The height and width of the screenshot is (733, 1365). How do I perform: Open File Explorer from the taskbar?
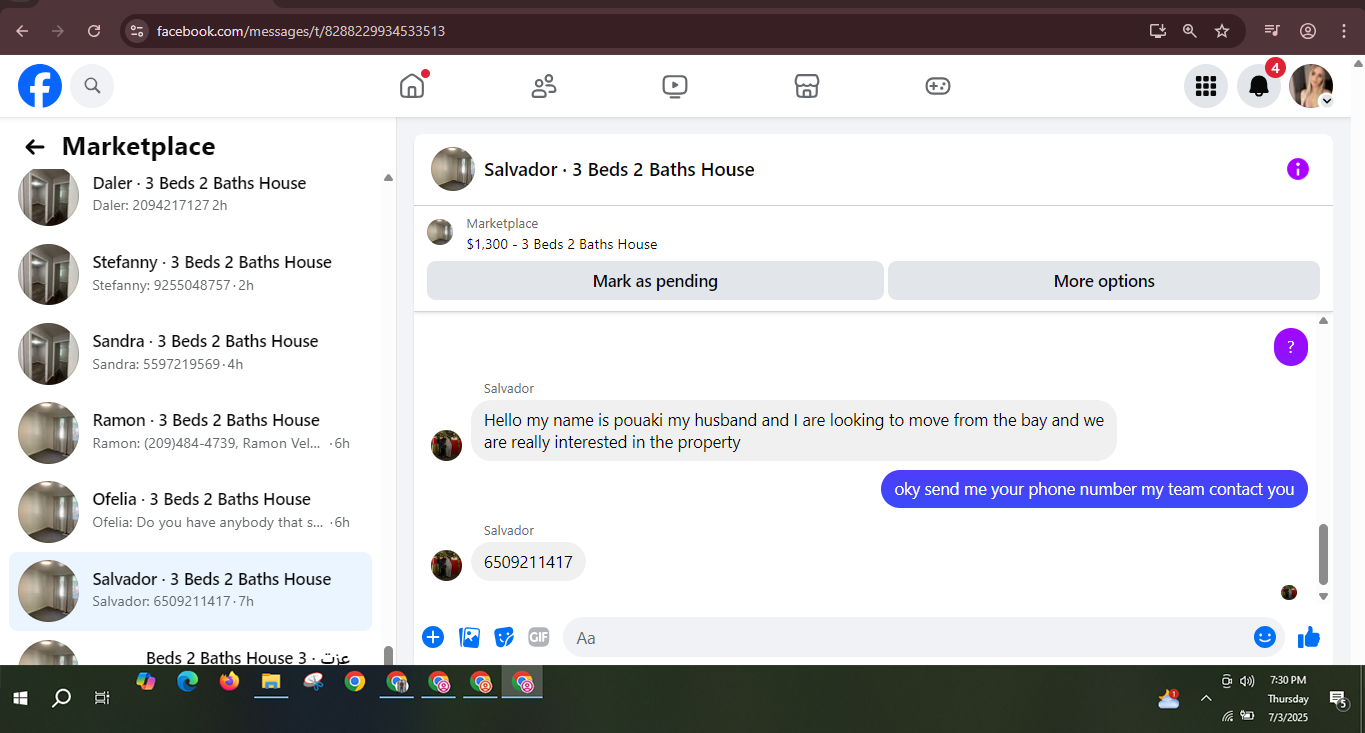271,682
